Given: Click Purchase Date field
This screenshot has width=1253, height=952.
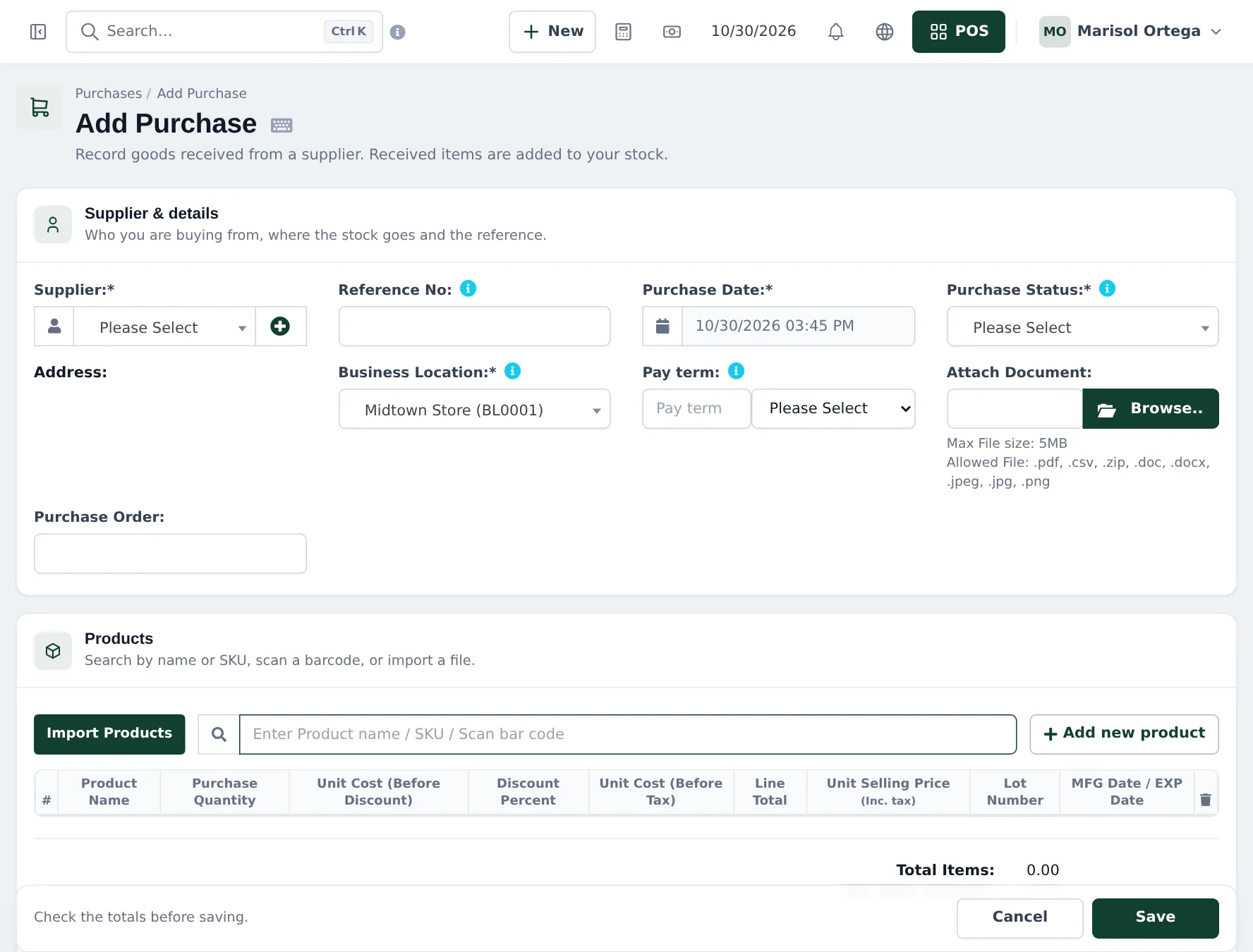Looking at the screenshot, I should [x=798, y=326].
